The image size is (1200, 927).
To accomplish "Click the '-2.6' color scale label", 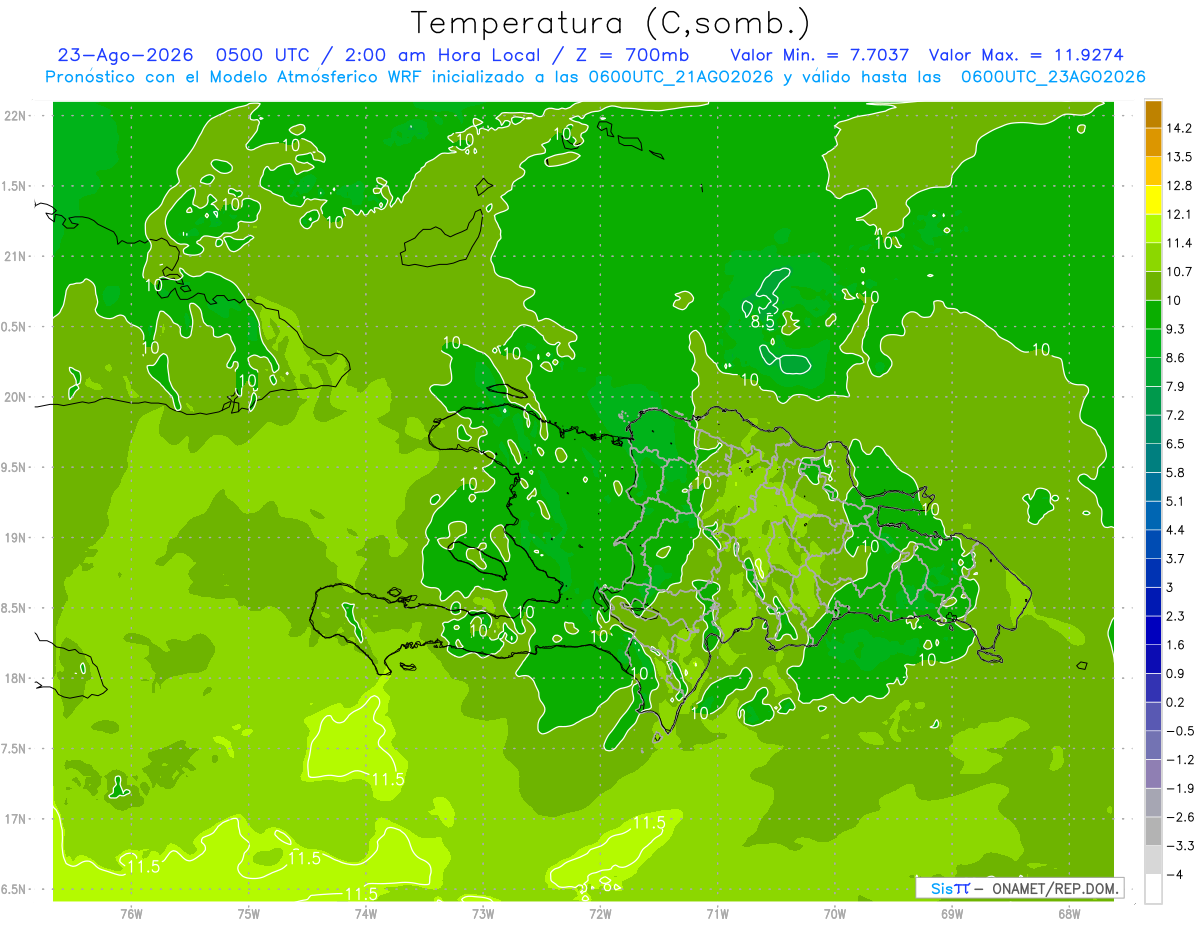I will (1180, 816).
